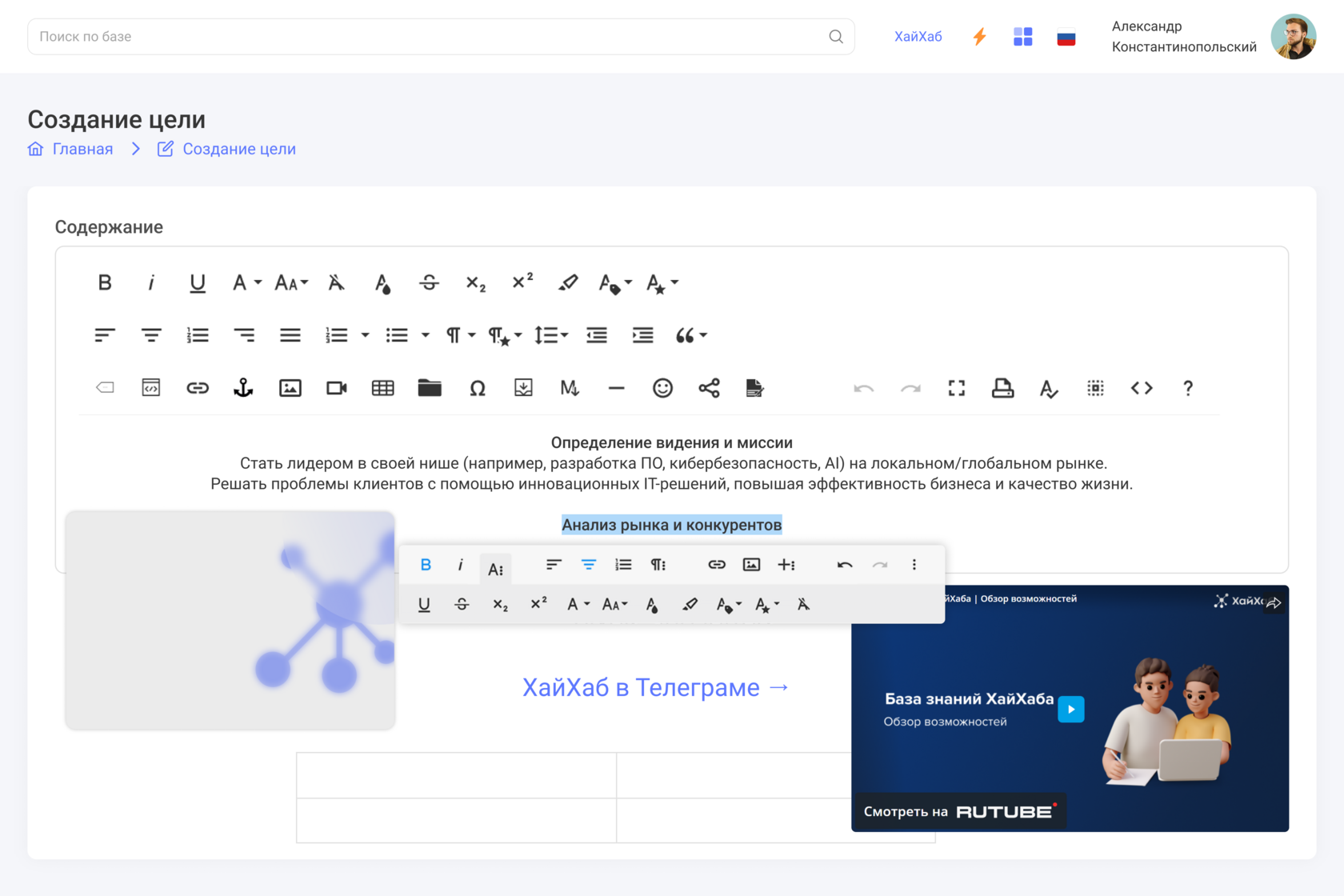The image size is (1344, 896).
Task: Increase indent in main toolbar
Action: click(x=643, y=335)
